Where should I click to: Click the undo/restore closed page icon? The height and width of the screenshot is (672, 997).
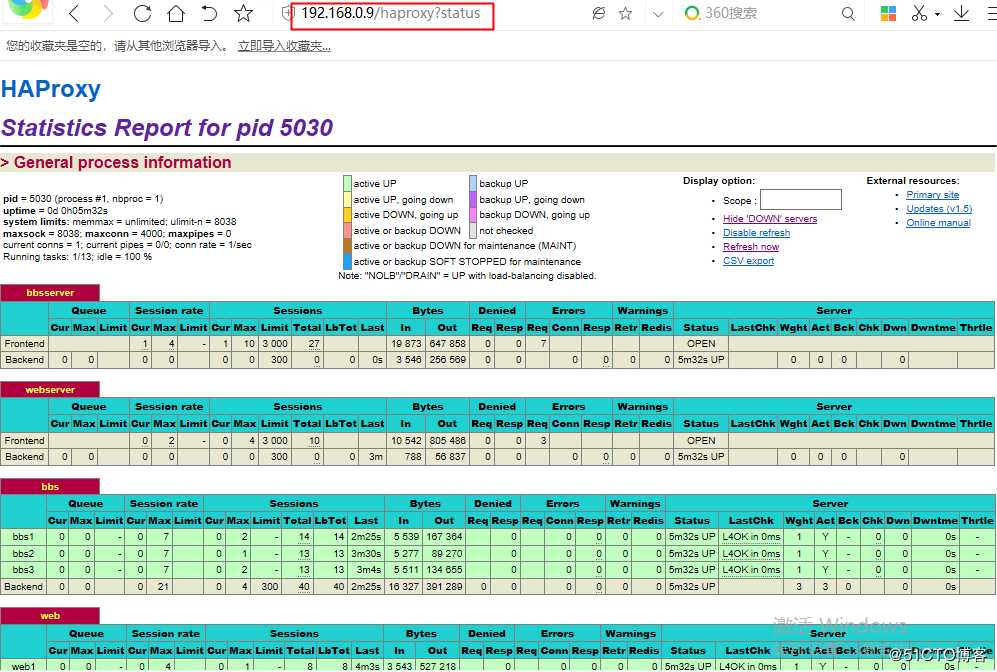[x=209, y=13]
